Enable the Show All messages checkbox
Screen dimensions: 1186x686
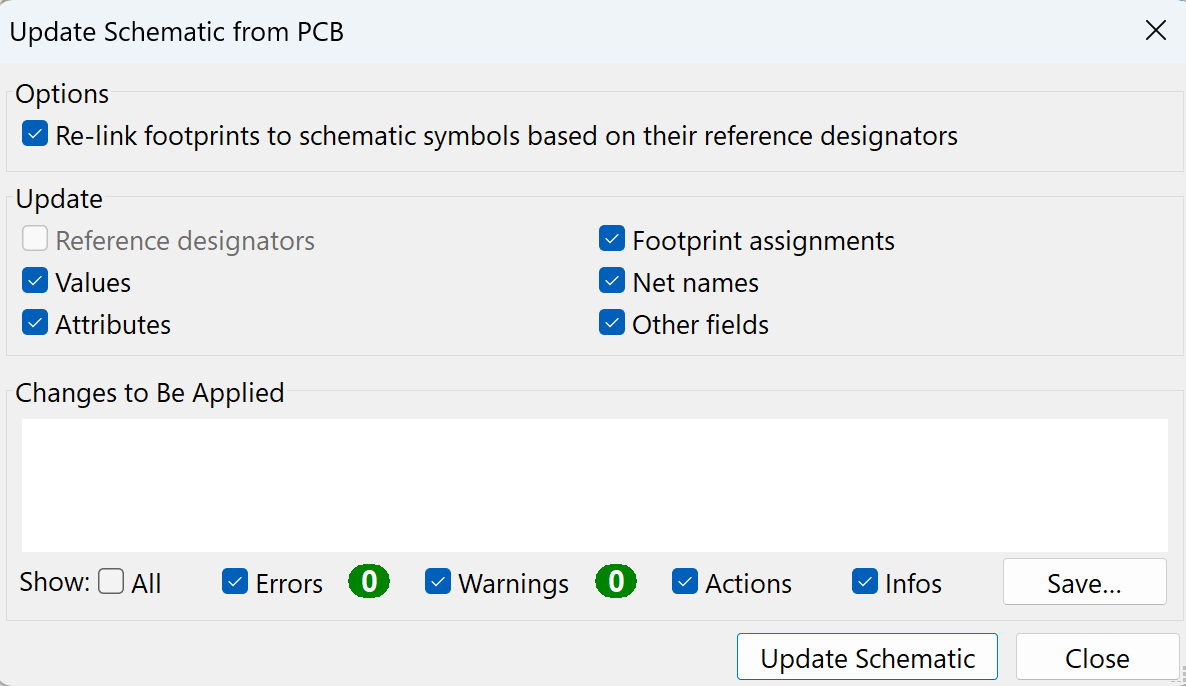[x=111, y=582]
